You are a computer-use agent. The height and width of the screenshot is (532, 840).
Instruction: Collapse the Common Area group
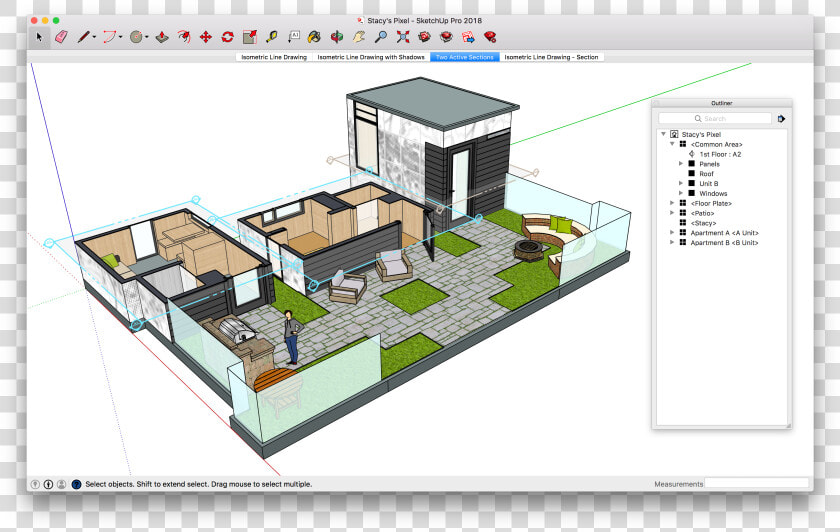tap(672, 144)
